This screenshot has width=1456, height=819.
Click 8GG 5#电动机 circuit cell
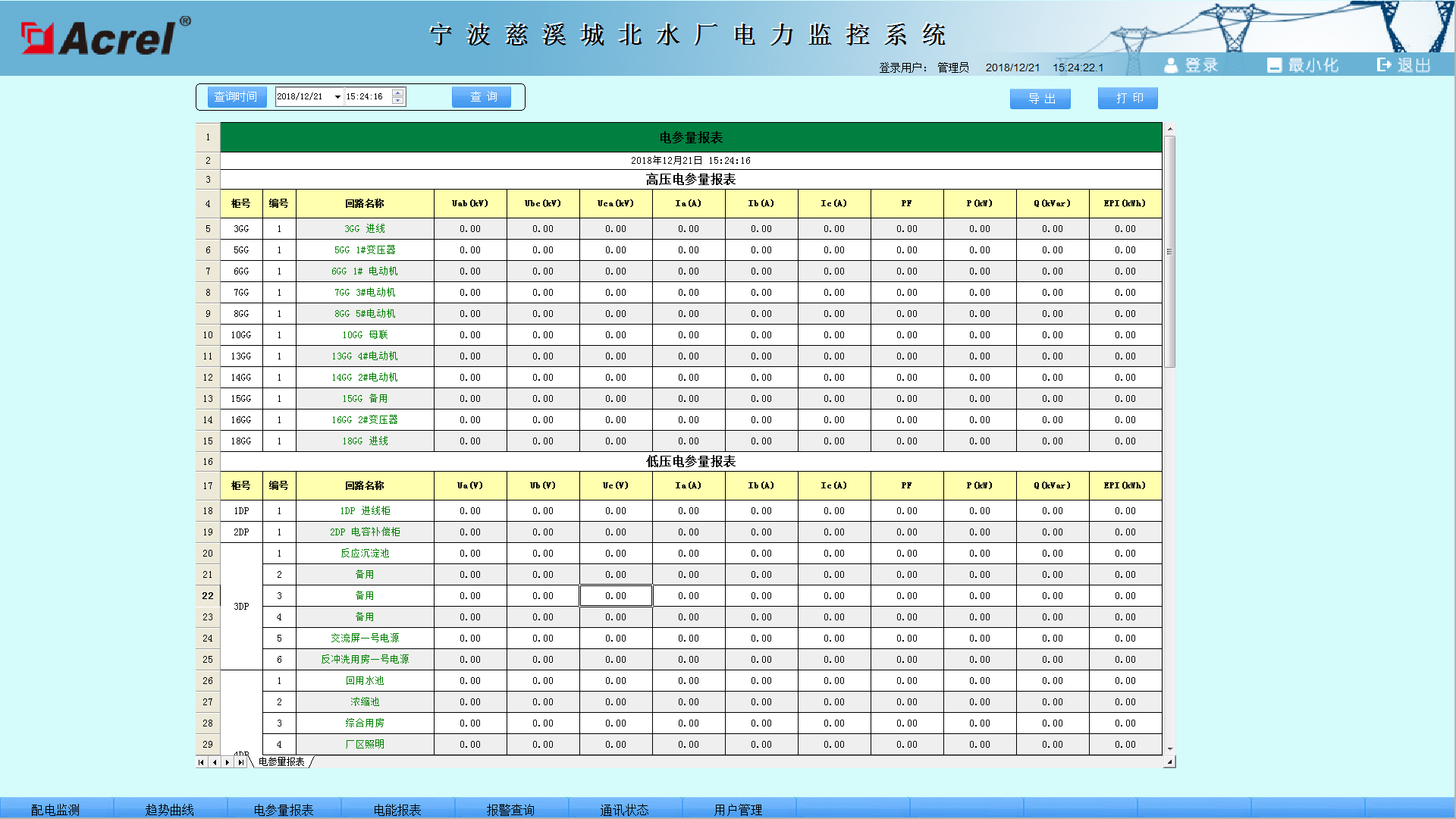point(365,314)
